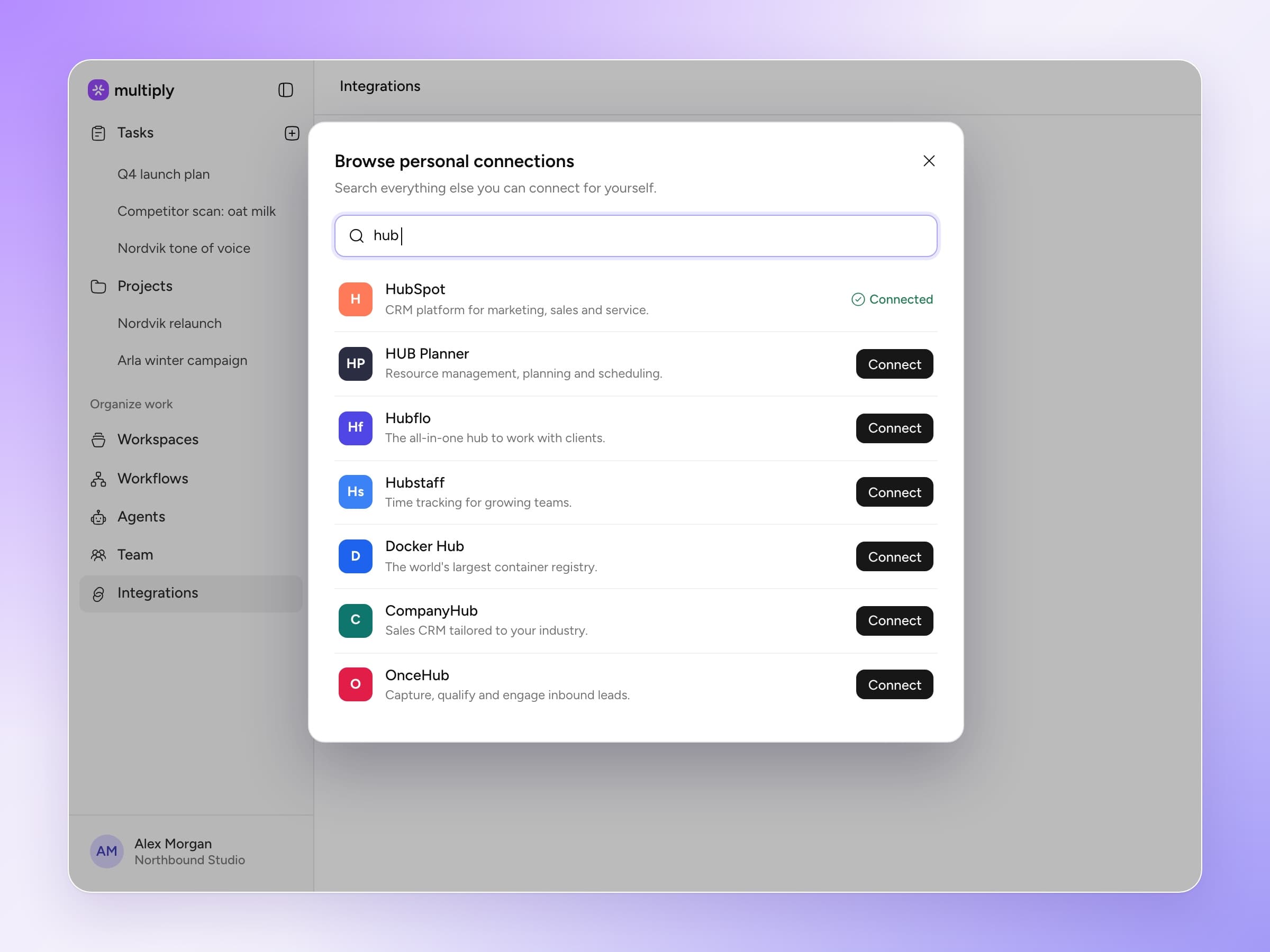Collapse the sidebar with the panel icon
Screen dimensions: 1270x952
(x=285, y=90)
